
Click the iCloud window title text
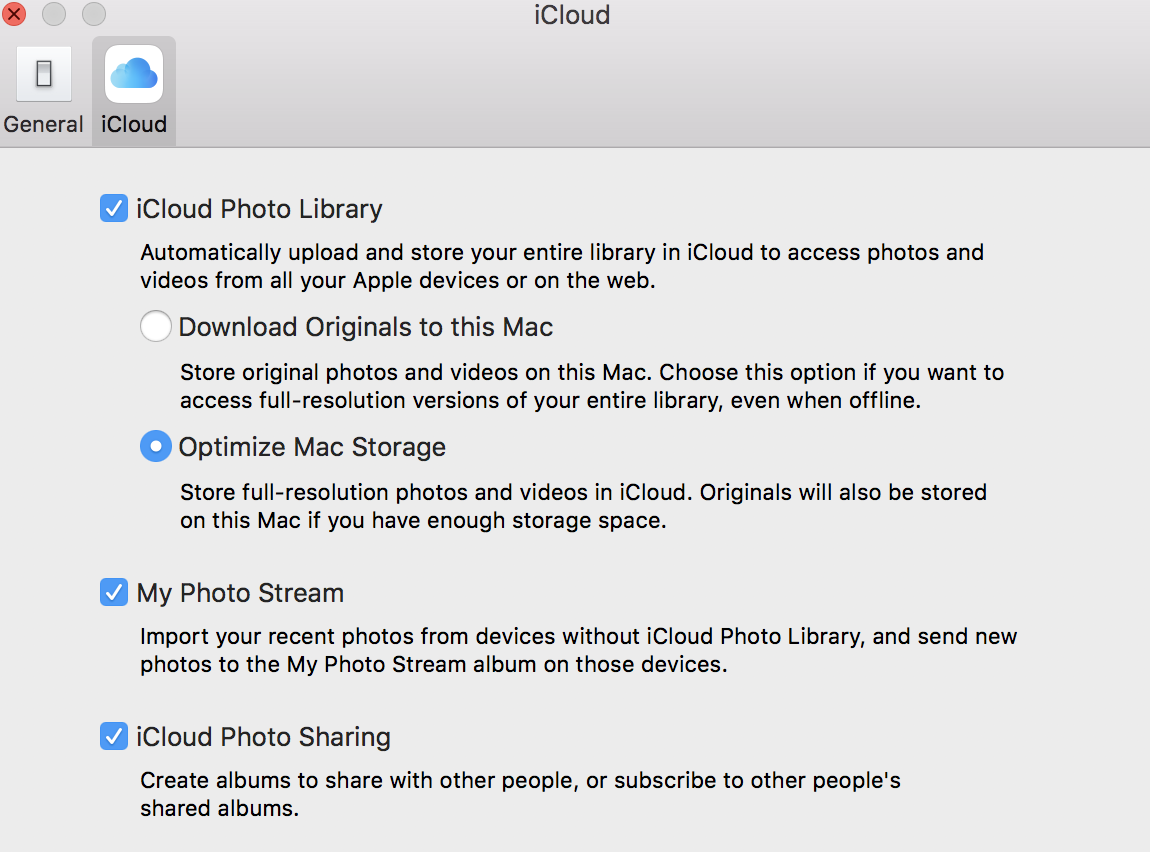(x=573, y=15)
